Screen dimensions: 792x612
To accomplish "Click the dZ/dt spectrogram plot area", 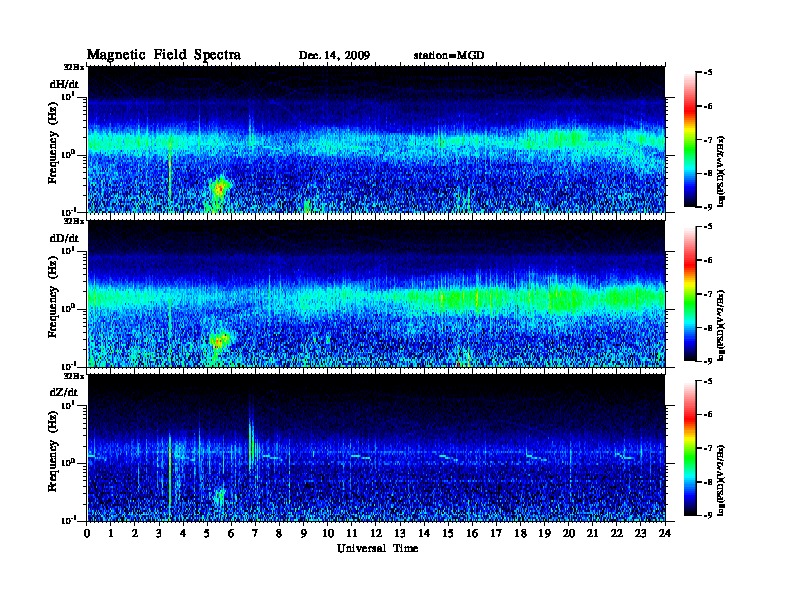I will pos(376,447).
